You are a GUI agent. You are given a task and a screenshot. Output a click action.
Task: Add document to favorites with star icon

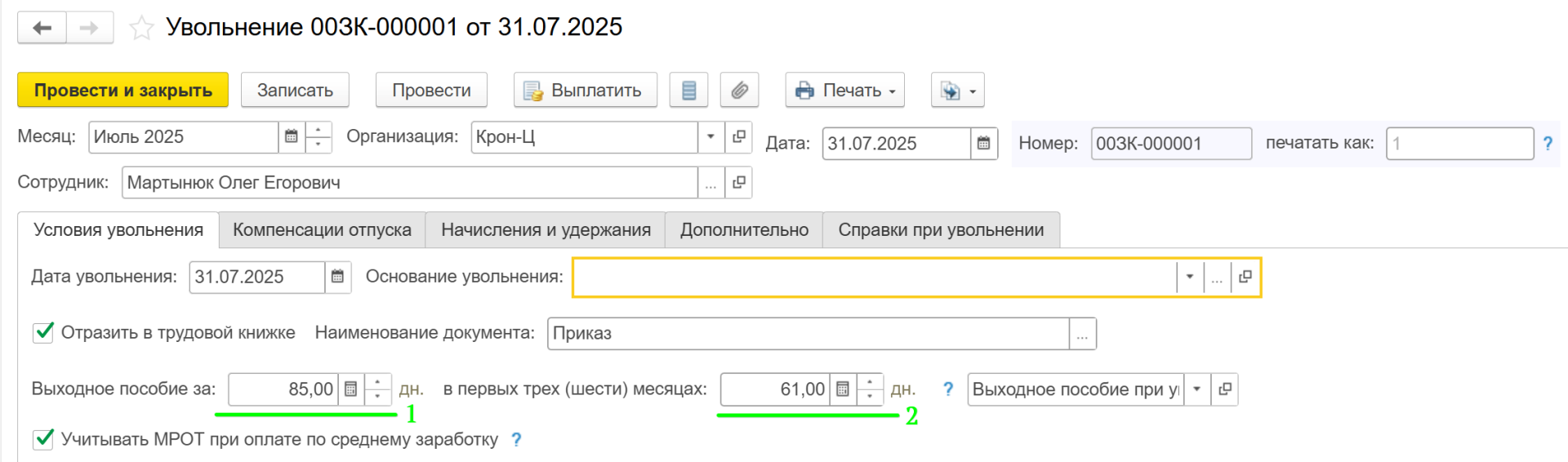pyautogui.click(x=141, y=29)
